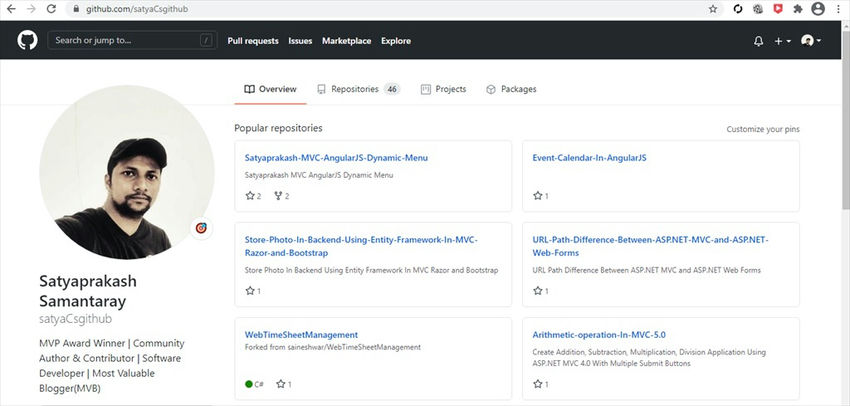Open the notifications bell
The height and width of the screenshot is (406, 850).
(x=758, y=41)
